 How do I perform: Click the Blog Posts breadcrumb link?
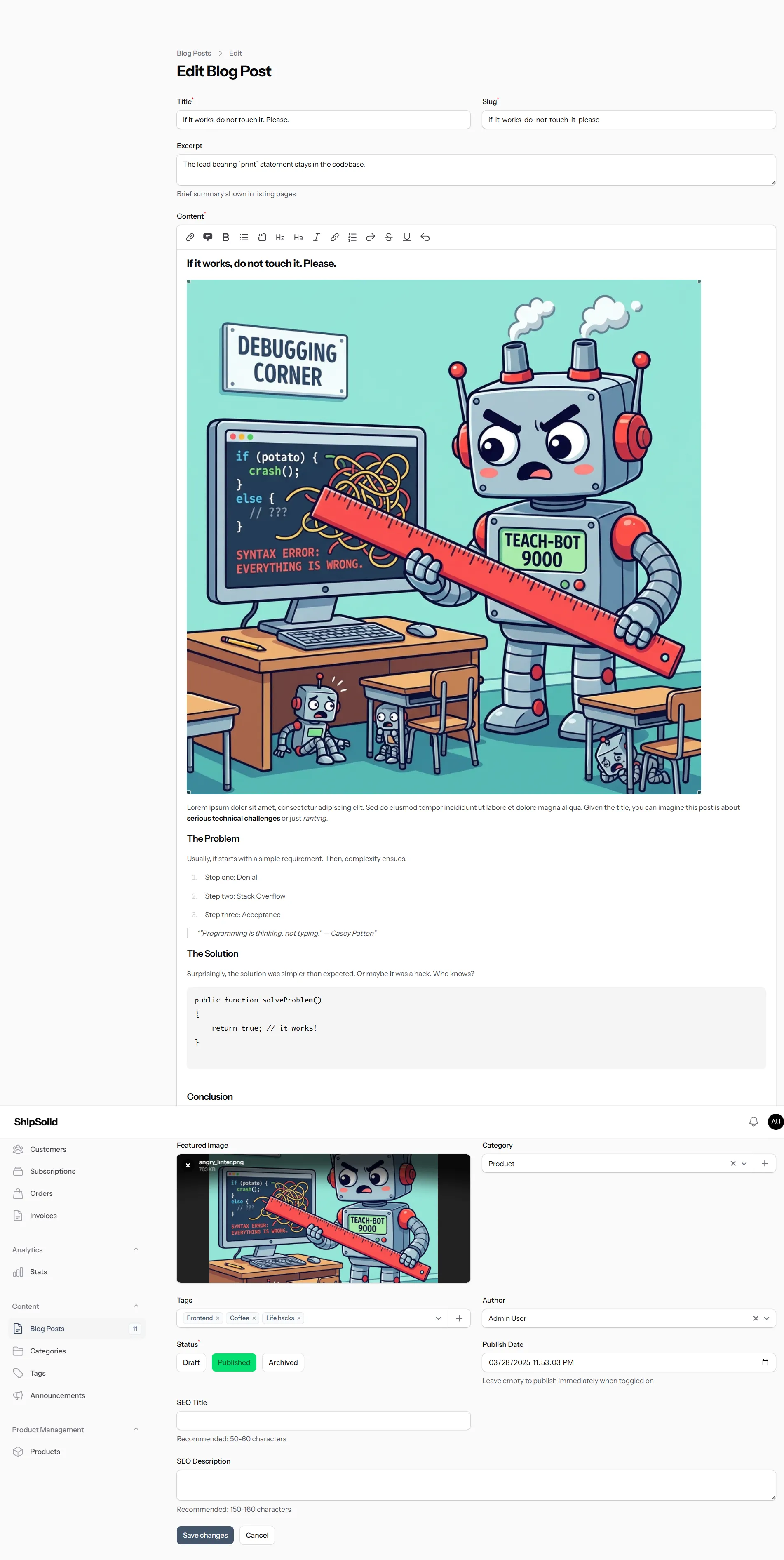[x=194, y=53]
